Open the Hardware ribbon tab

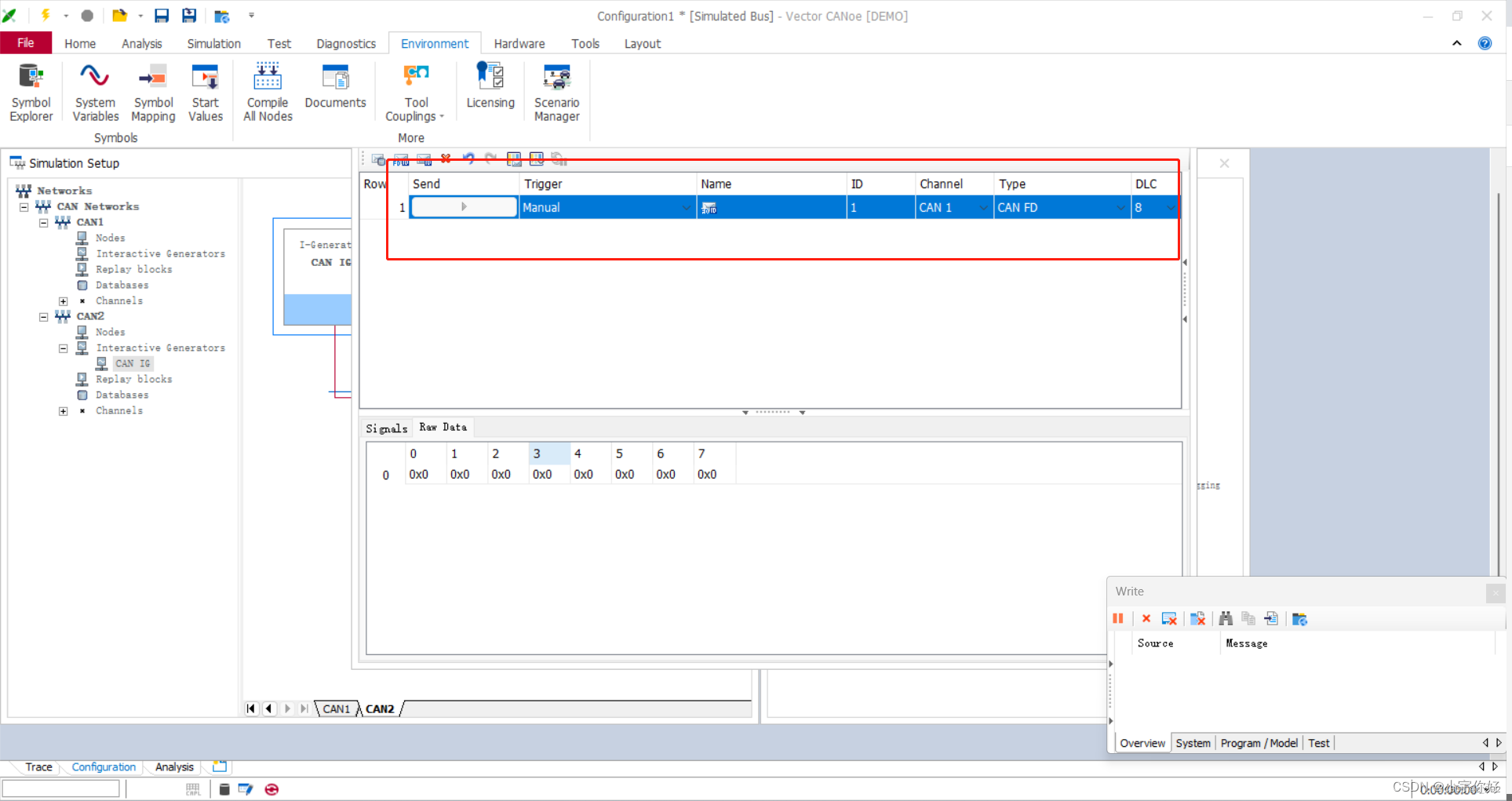tap(519, 44)
